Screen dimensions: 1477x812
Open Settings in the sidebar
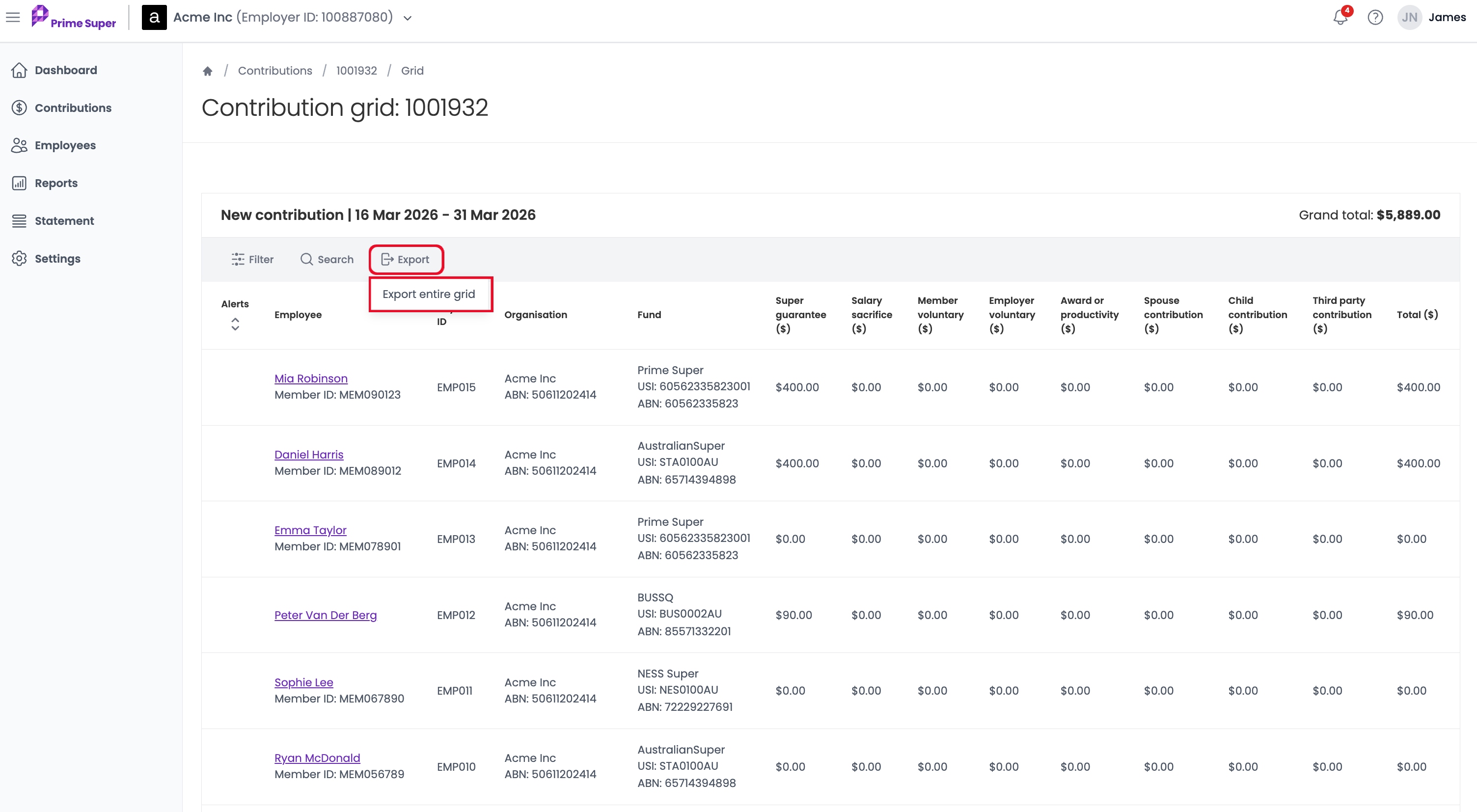[57, 259]
